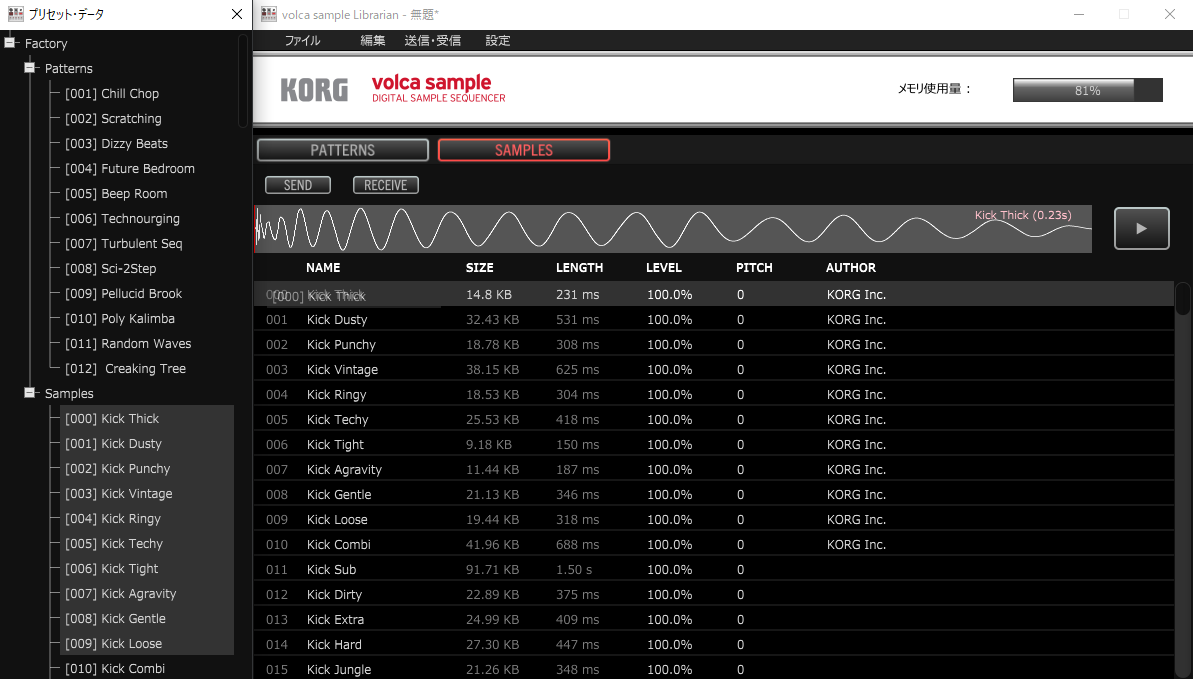Click the NAME column header
Image resolution: width=1193 pixels, height=679 pixels.
click(323, 268)
